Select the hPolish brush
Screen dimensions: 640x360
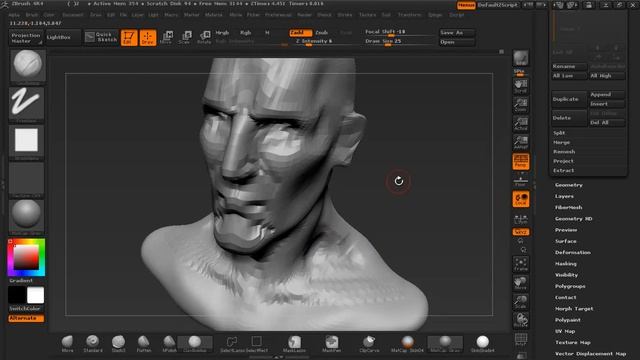click(169, 344)
